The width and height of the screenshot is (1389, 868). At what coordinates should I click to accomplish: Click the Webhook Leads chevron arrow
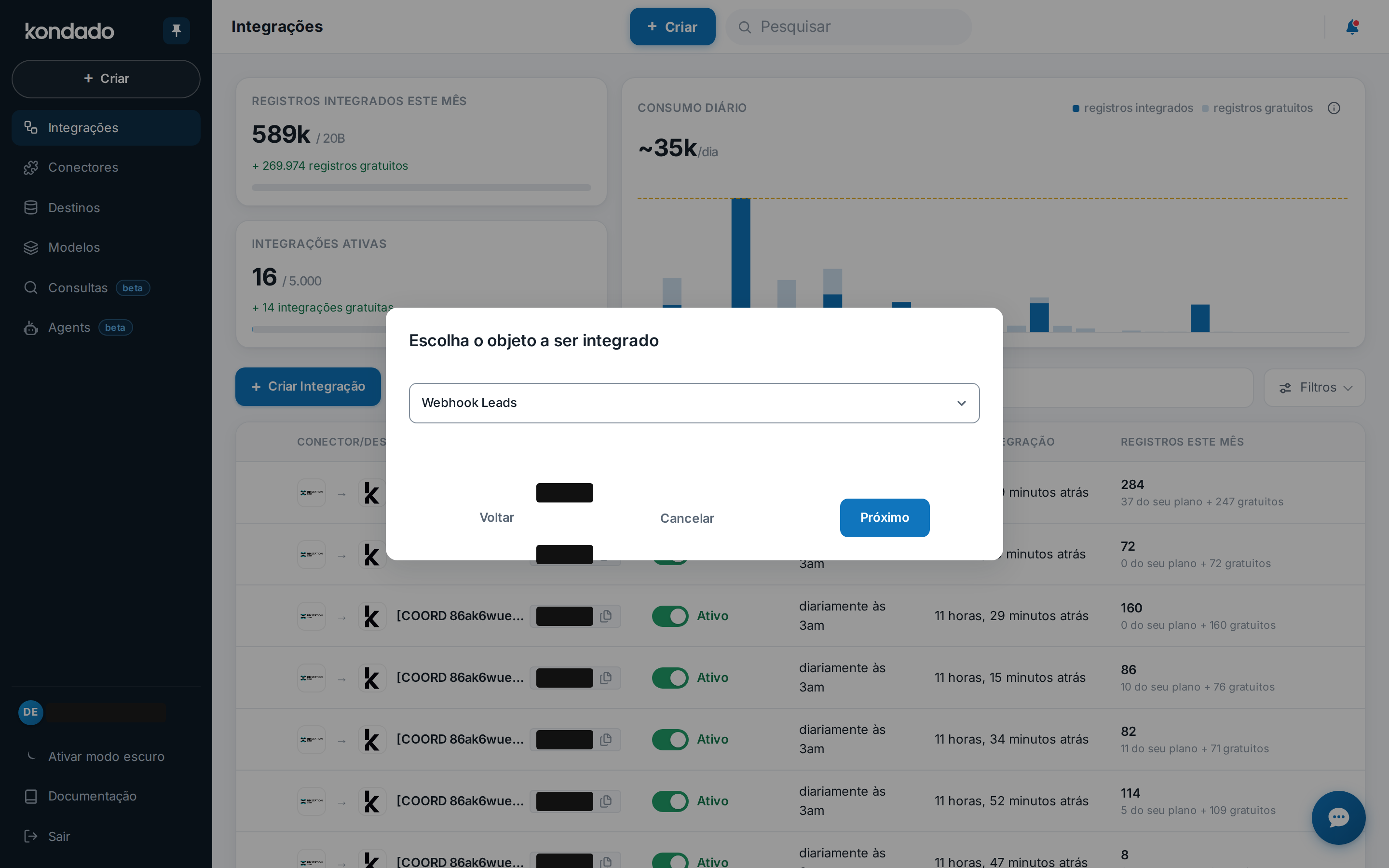click(961, 403)
